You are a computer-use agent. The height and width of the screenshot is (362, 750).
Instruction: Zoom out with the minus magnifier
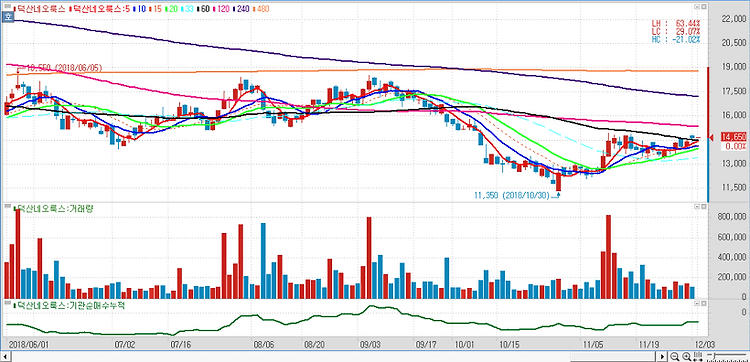coord(674,356)
